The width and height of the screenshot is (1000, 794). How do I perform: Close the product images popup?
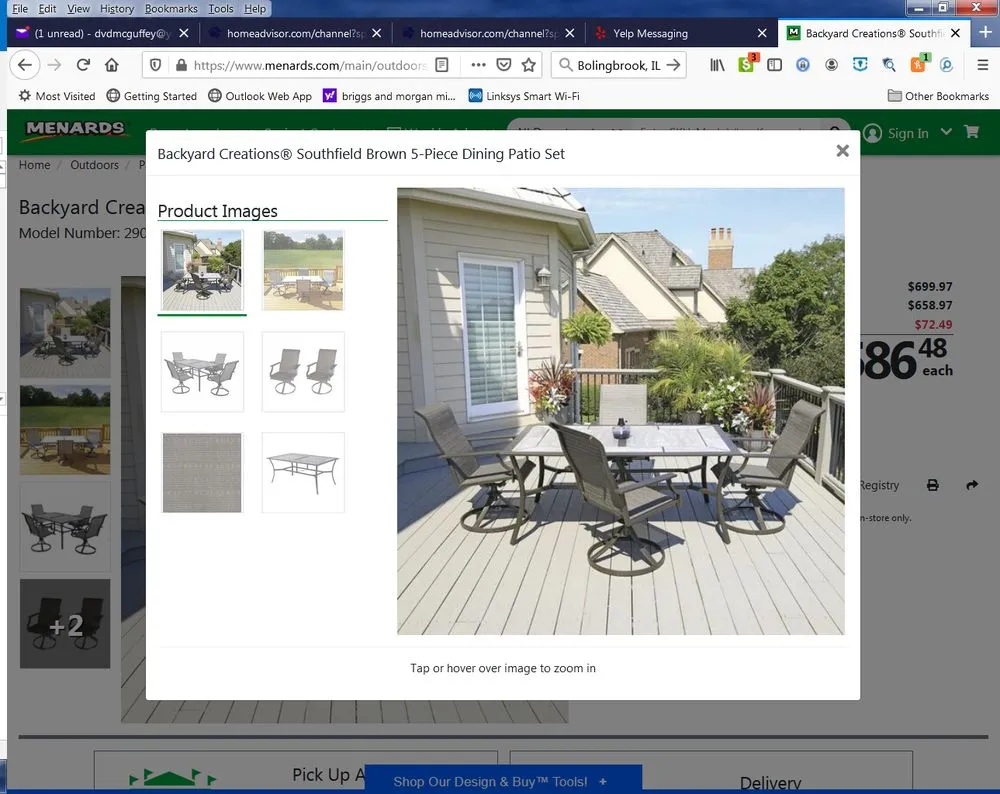[842, 151]
